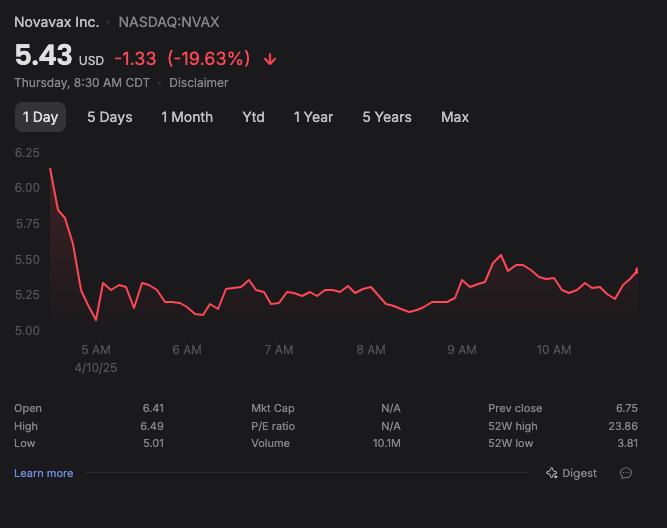Click the Volume value 10.1M
667x528 pixels.
pyautogui.click(x=387, y=443)
